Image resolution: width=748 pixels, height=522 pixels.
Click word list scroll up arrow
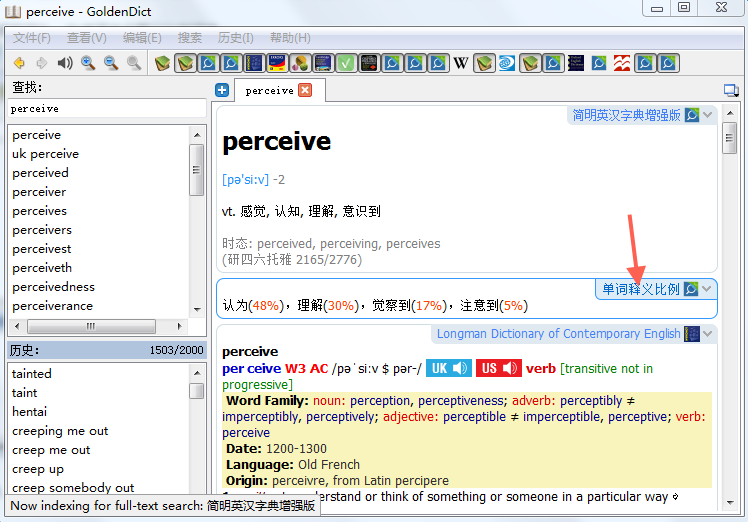pyautogui.click(x=197, y=135)
